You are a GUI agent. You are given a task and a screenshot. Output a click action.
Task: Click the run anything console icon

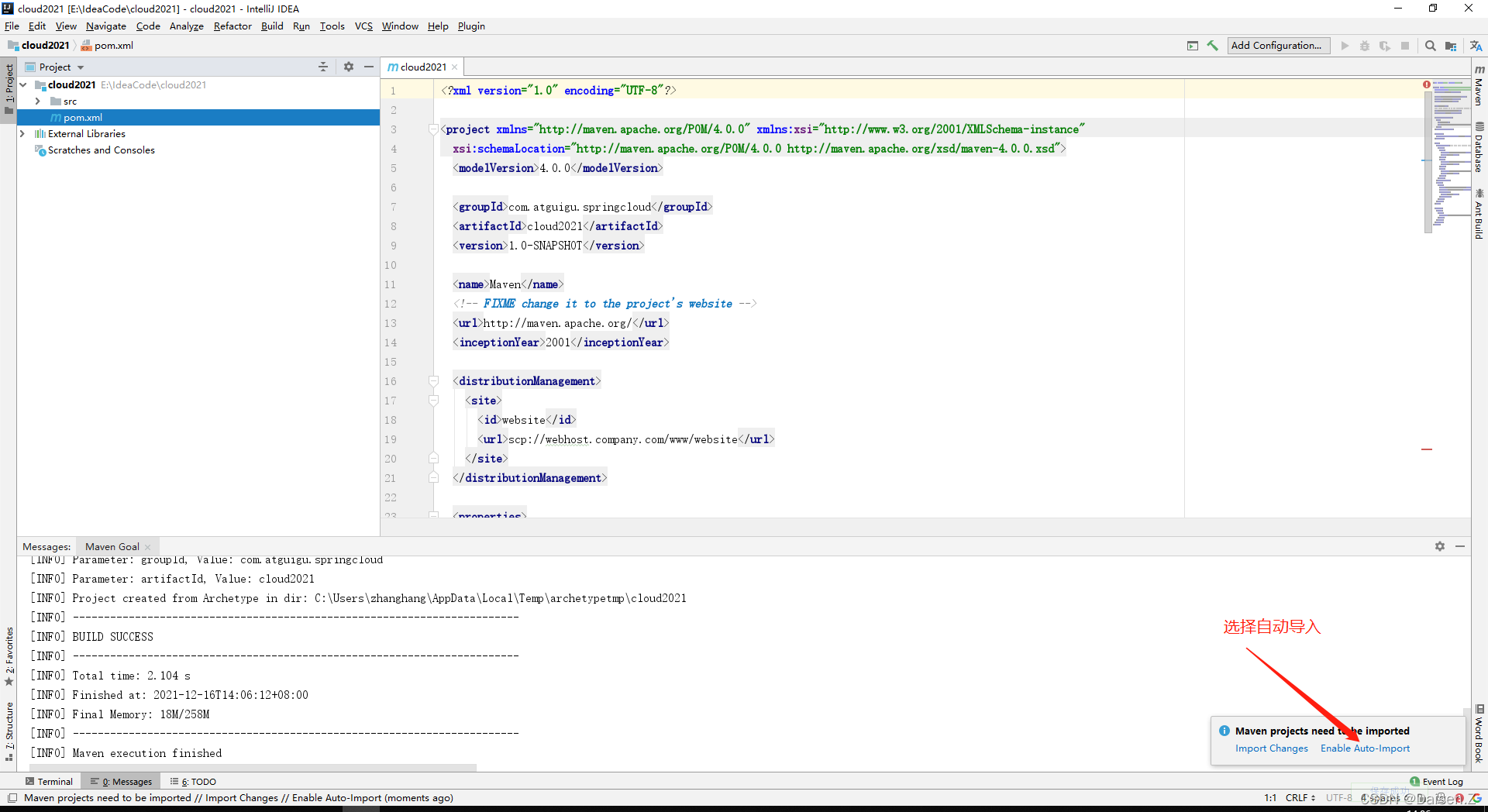coord(1193,46)
